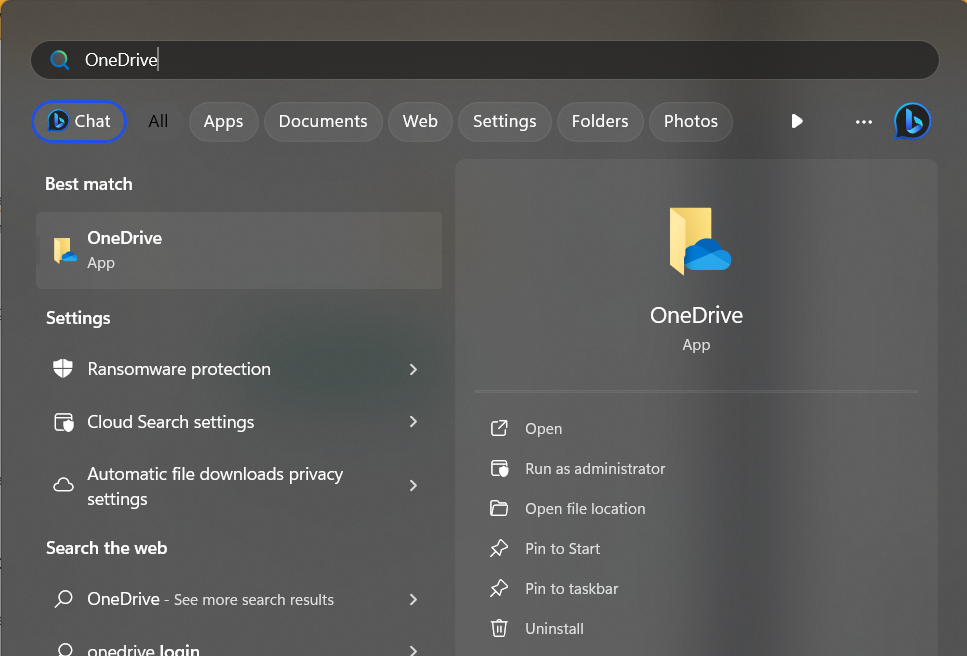
Task: Click the cloud icon for automatic file downloads
Action: 63,486
